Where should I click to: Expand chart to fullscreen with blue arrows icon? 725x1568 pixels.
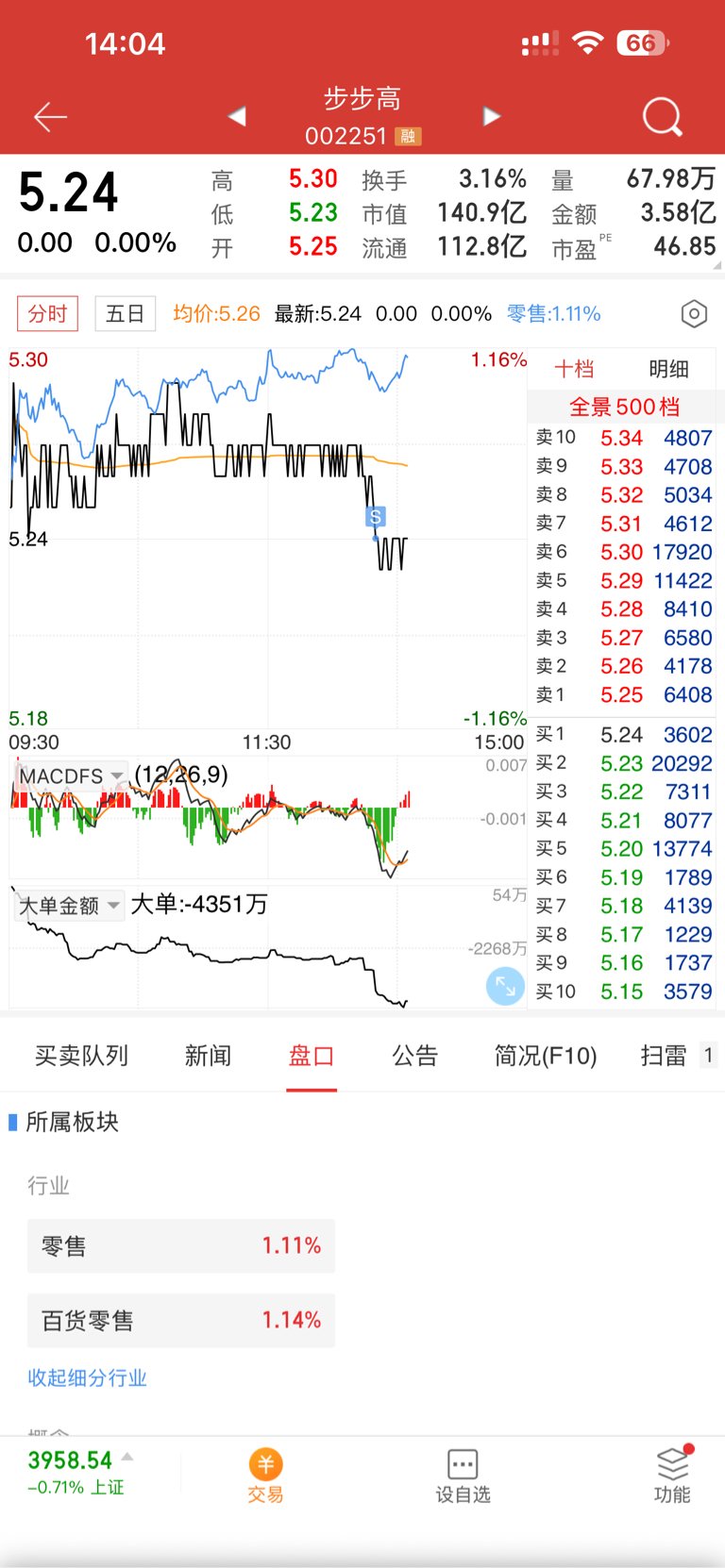point(505,986)
